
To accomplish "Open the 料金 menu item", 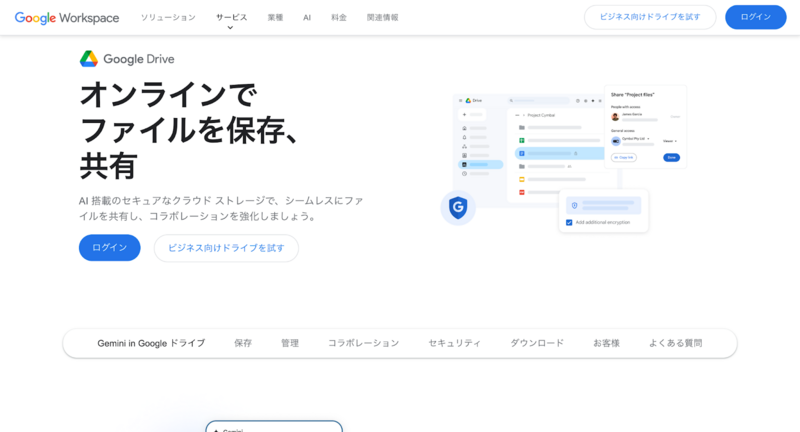I will click(339, 17).
